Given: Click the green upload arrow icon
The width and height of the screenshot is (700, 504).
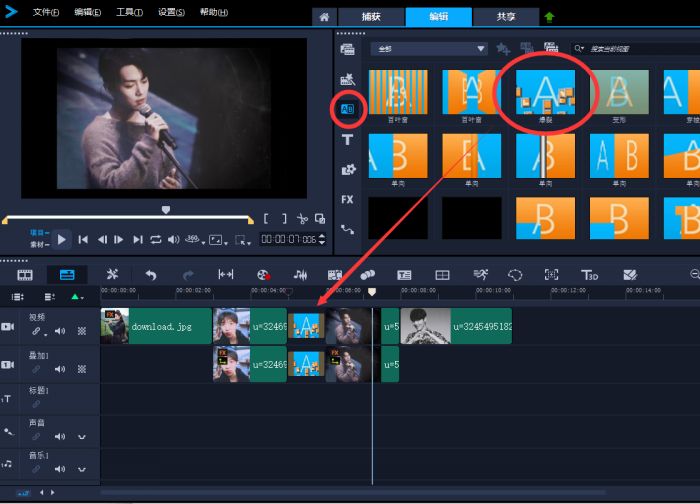Looking at the screenshot, I should point(550,17).
